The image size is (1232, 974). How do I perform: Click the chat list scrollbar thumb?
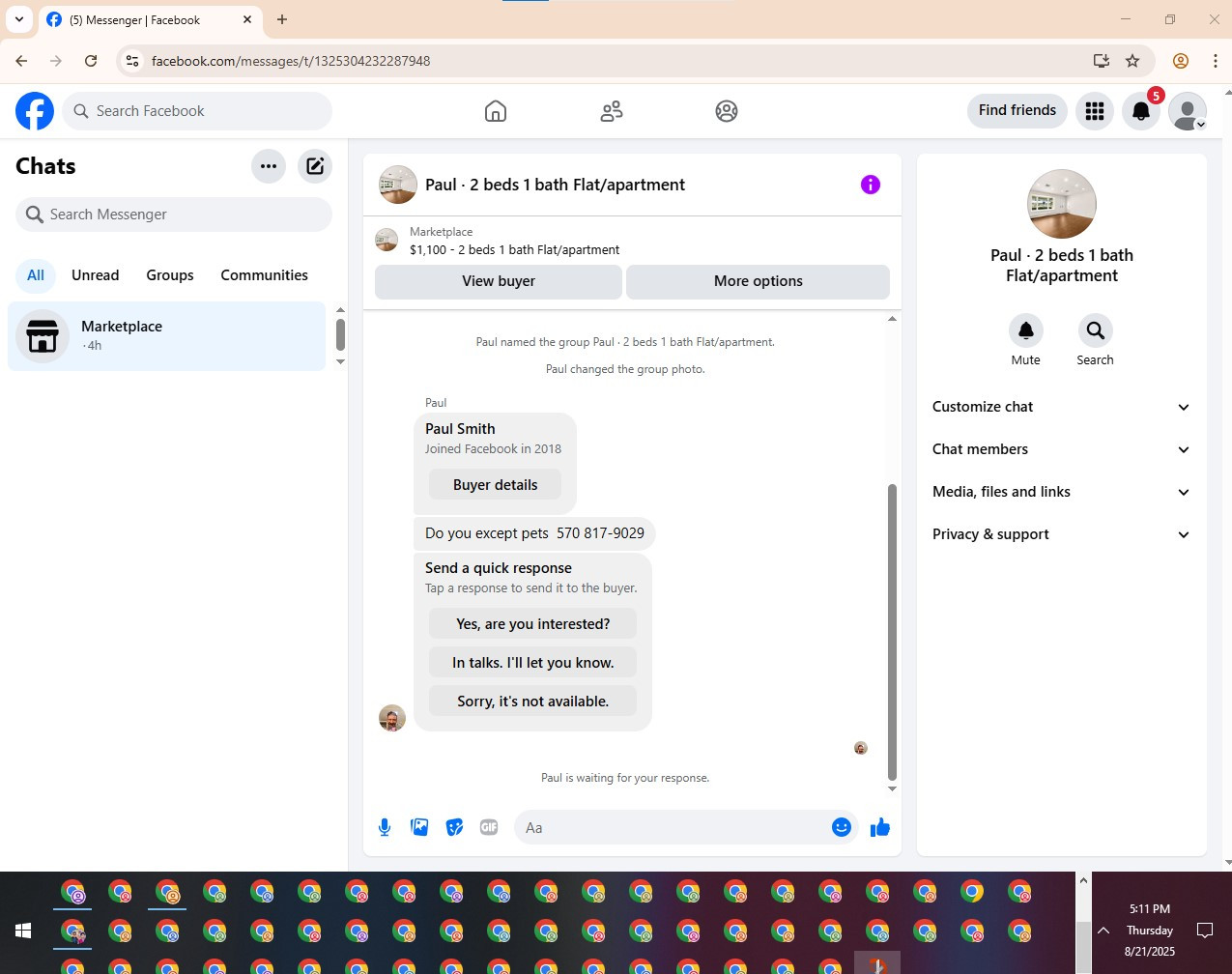pos(340,334)
